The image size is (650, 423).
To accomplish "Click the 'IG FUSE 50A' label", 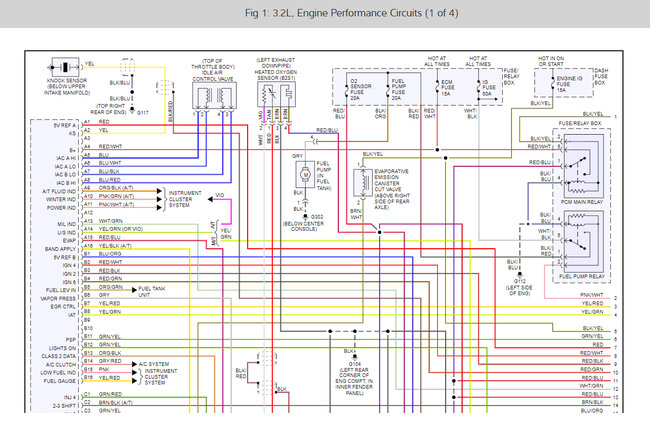I will [x=489, y=88].
